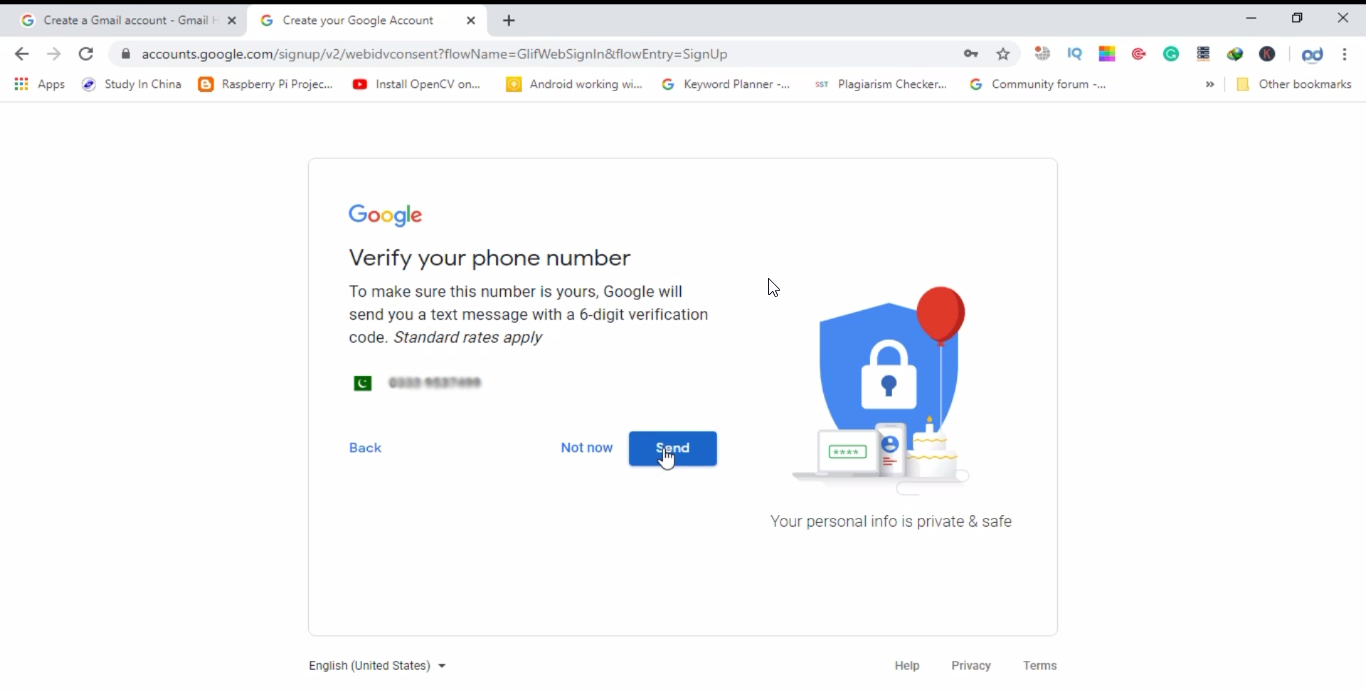Open a new browser tab

509,20
